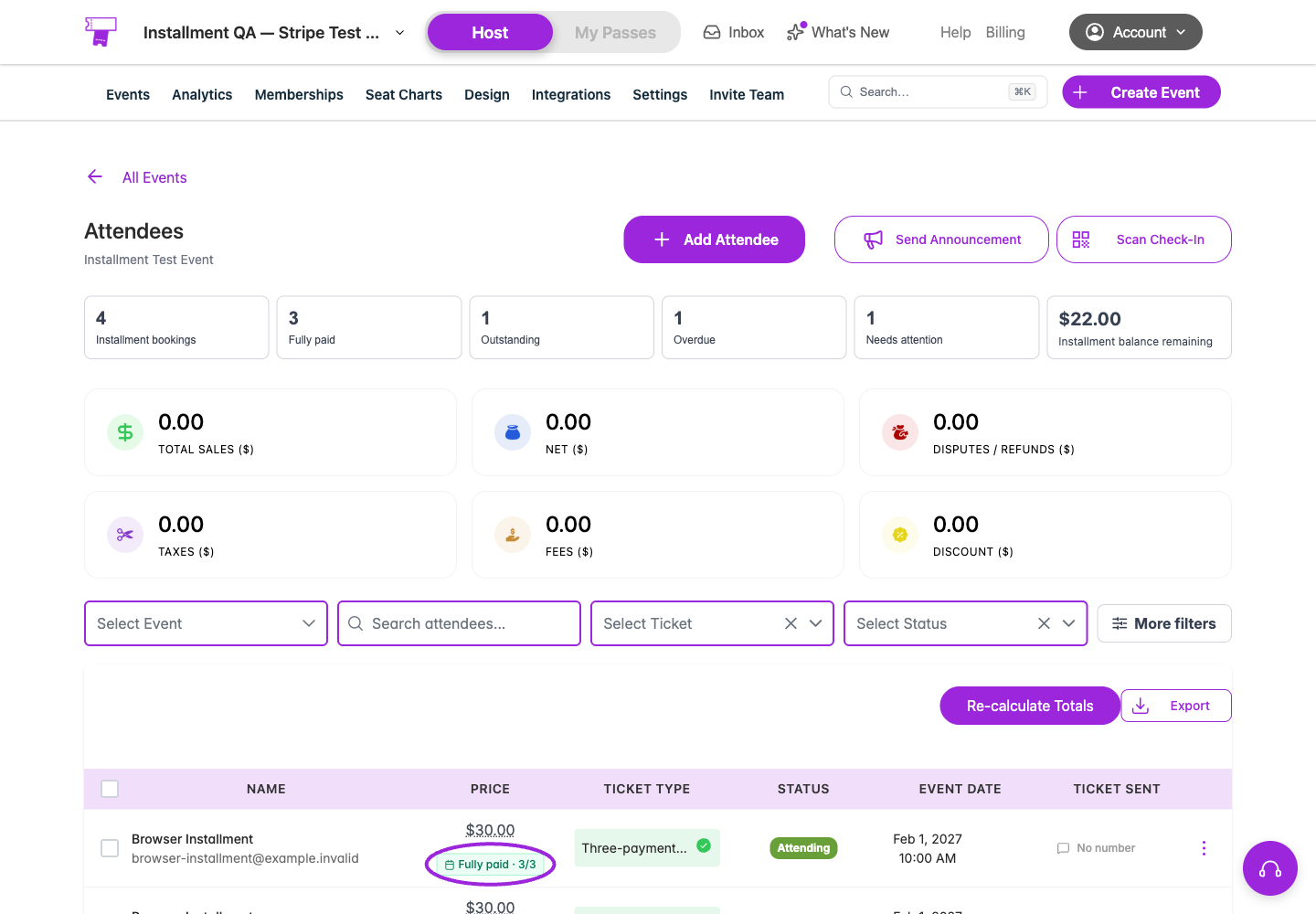Click Add Attendee button
Image resolution: width=1316 pixels, height=914 pixels.
[x=715, y=239]
